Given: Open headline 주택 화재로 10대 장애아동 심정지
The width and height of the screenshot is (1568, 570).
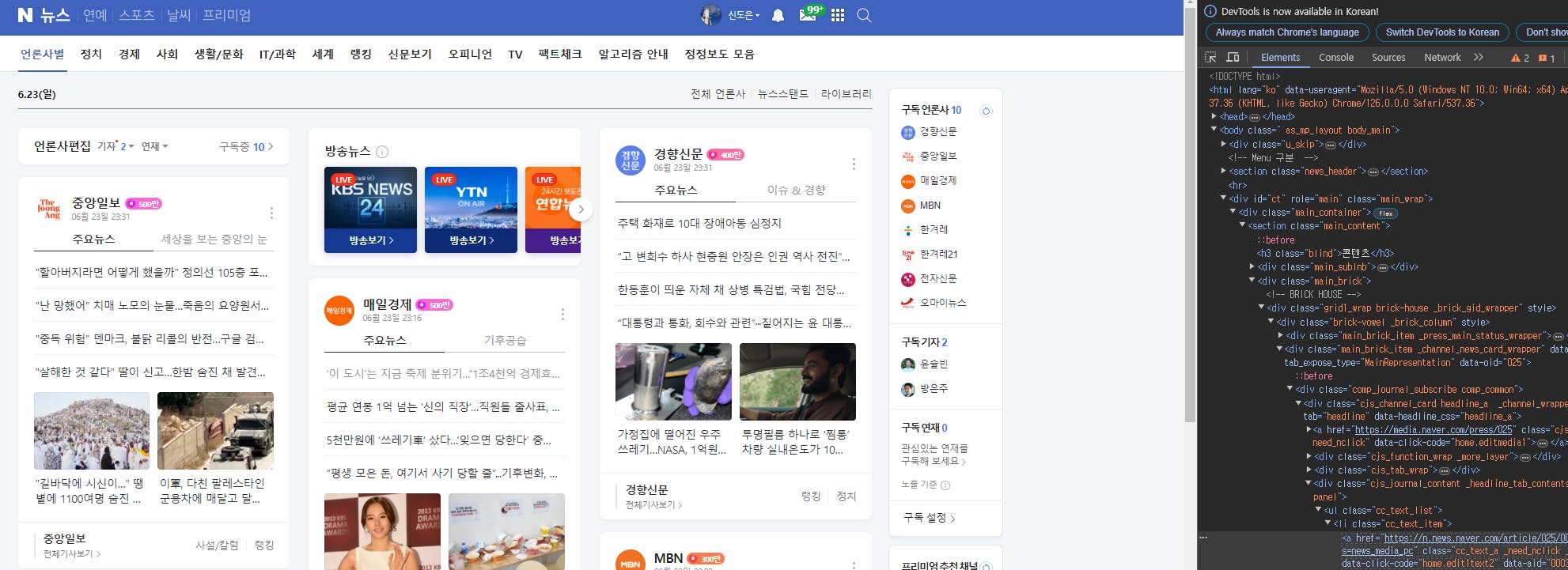Looking at the screenshot, I should 699,223.
